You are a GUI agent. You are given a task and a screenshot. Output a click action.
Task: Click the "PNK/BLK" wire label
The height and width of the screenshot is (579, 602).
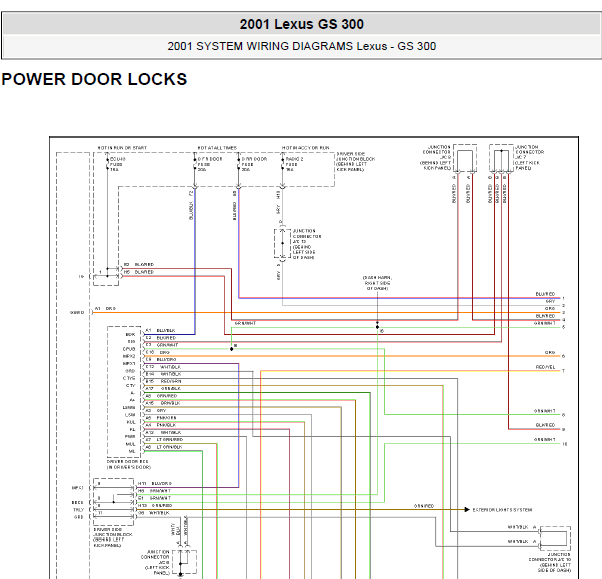click(x=166, y=425)
